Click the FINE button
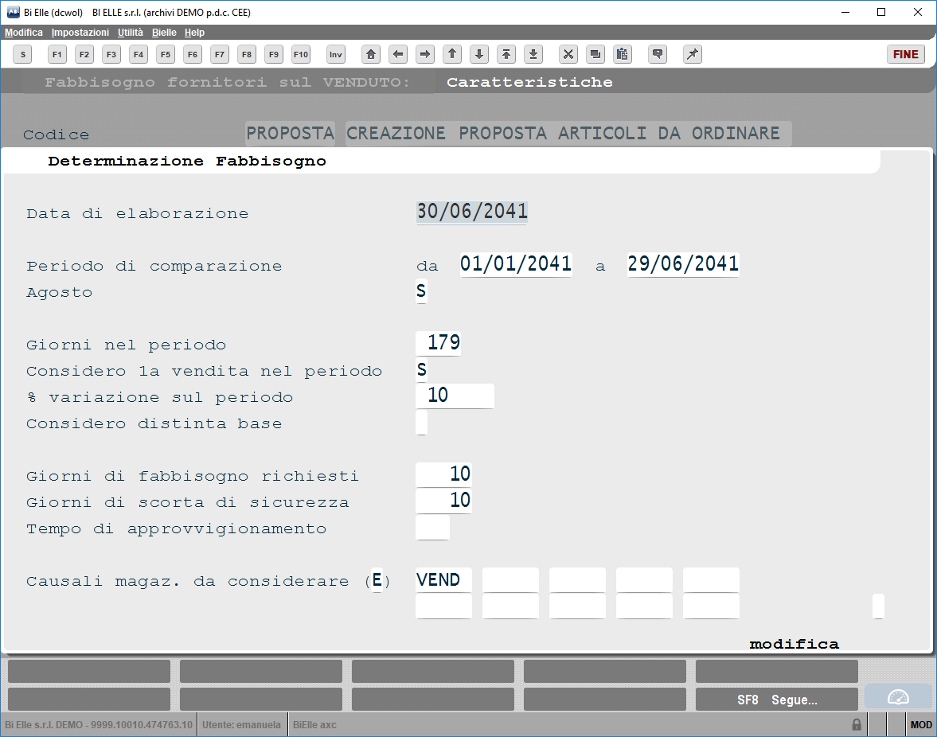 [905, 54]
